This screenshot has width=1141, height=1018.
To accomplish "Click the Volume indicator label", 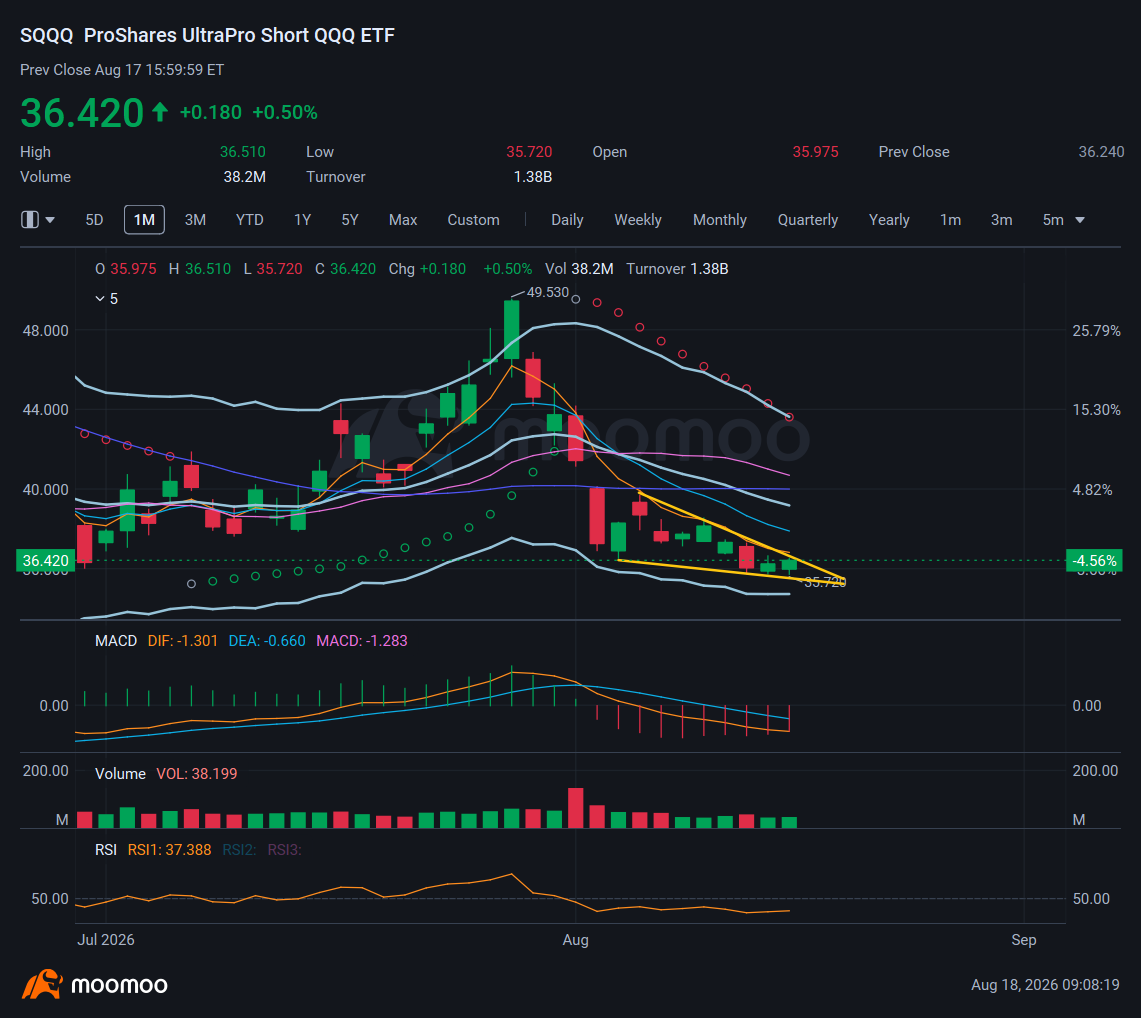I will click(120, 774).
